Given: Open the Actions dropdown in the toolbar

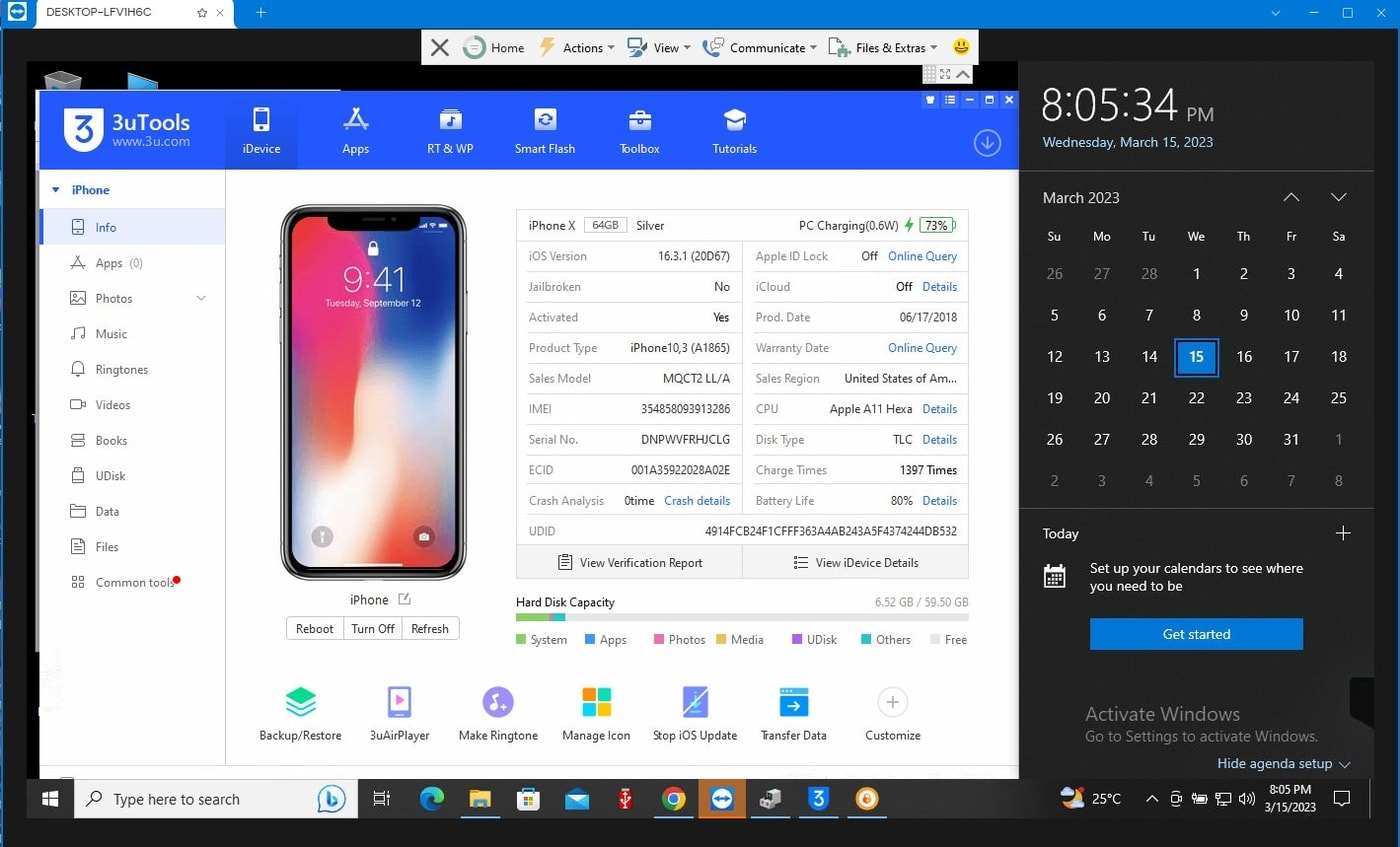Looking at the screenshot, I should 578,47.
